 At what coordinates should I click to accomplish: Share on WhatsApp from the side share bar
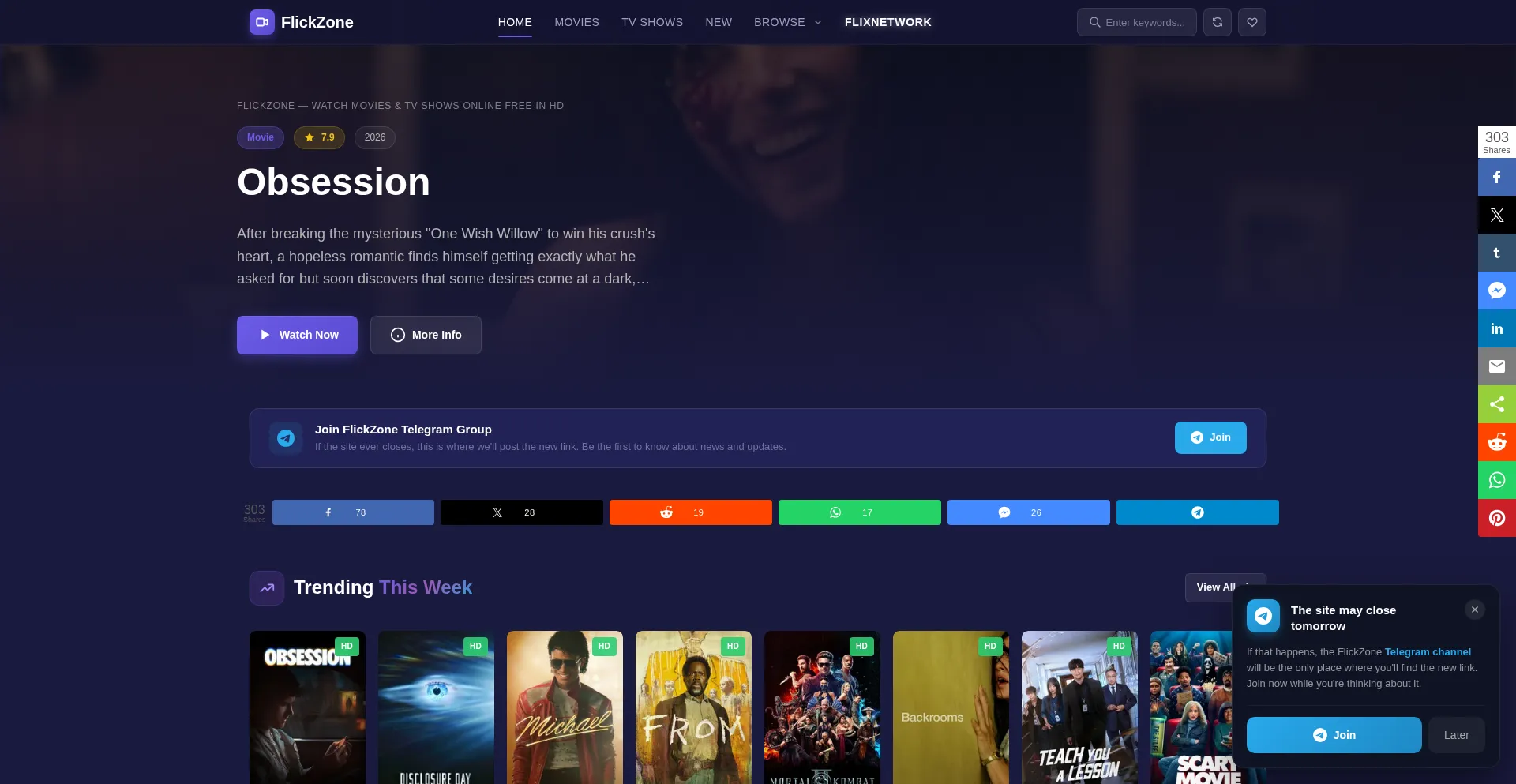click(1497, 480)
